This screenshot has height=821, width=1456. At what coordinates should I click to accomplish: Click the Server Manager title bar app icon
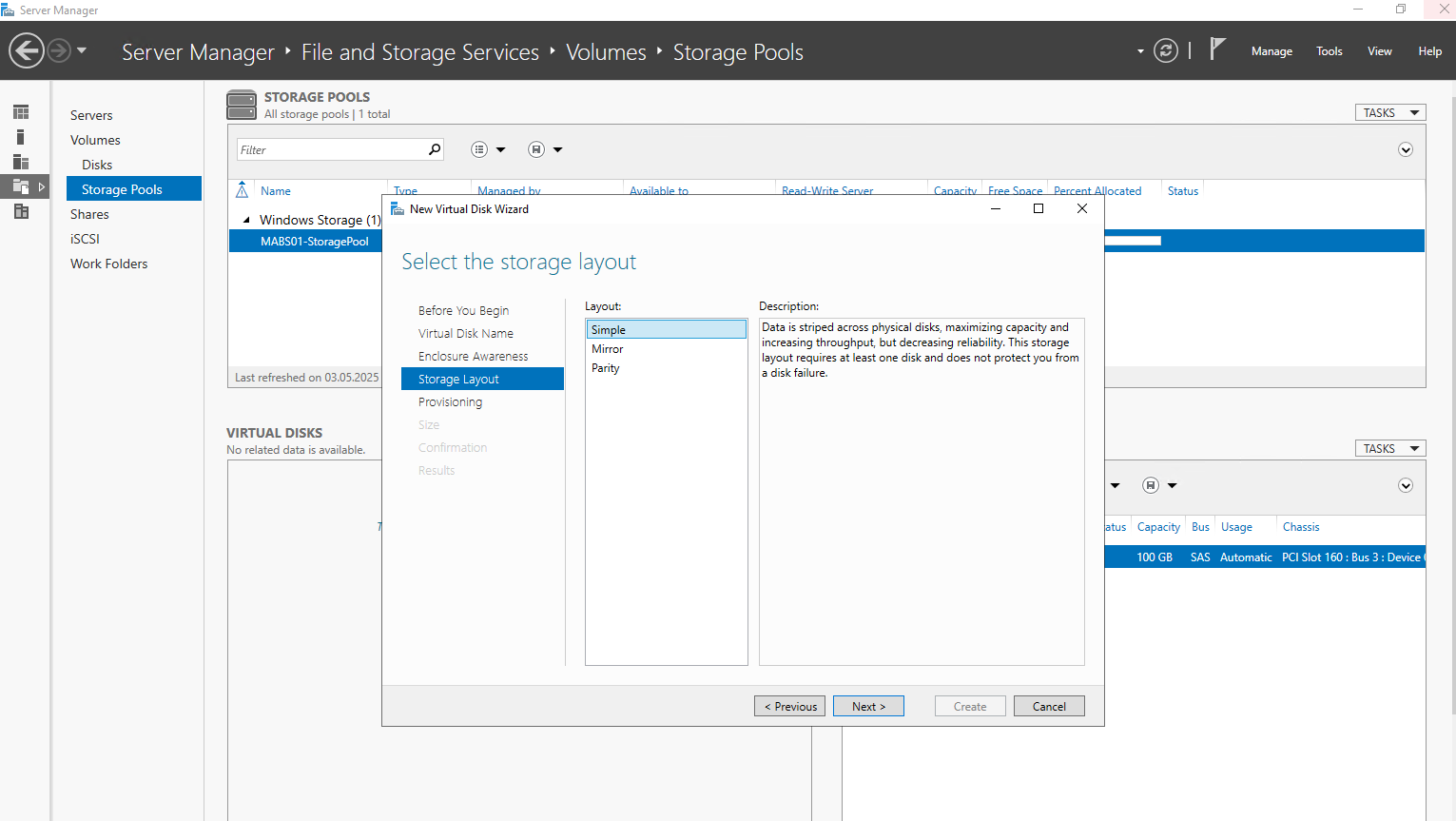tap(9, 10)
